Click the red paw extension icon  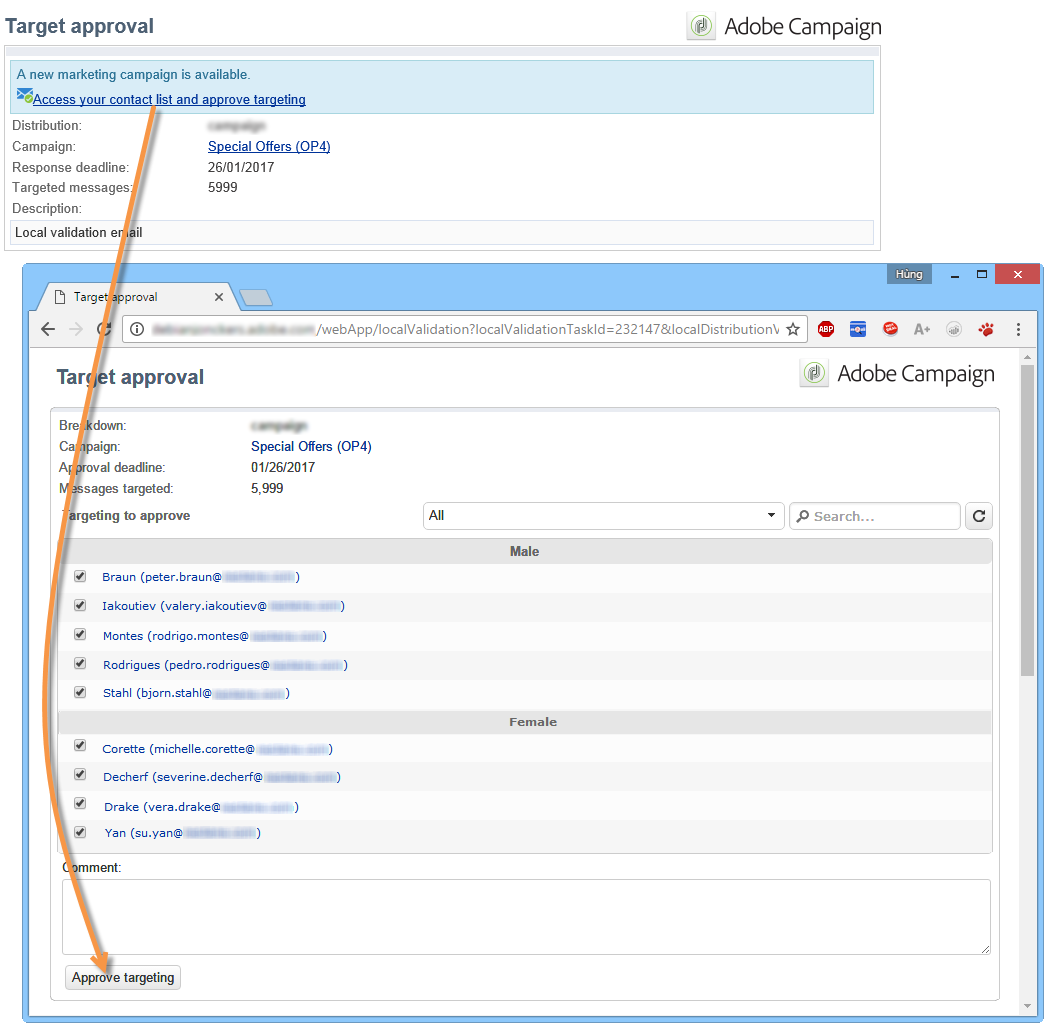click(x=986, y=329)
